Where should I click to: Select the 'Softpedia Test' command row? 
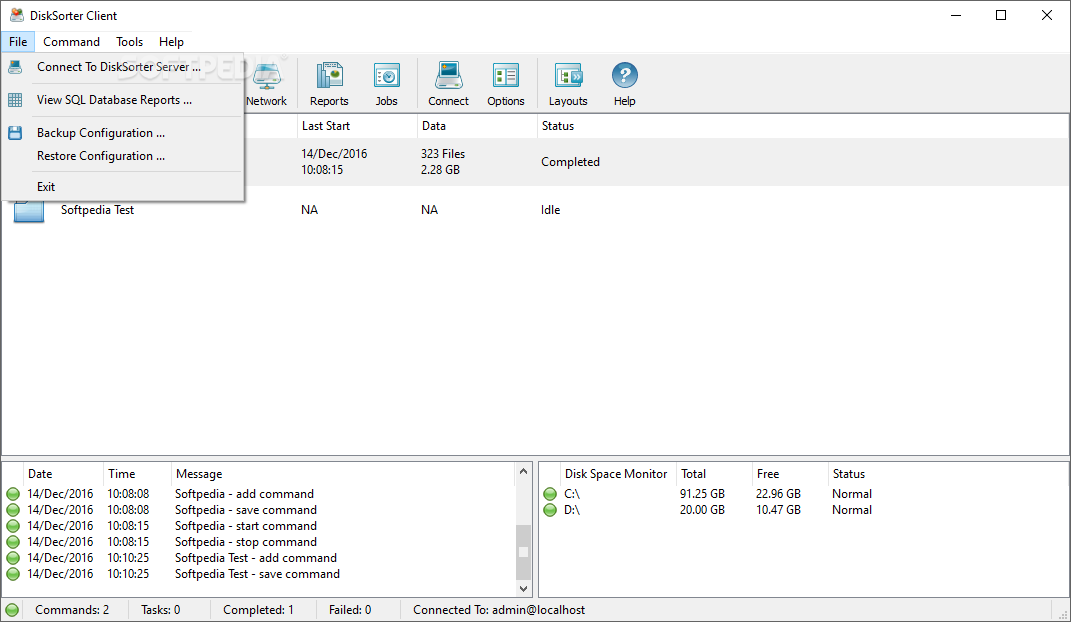535,210
